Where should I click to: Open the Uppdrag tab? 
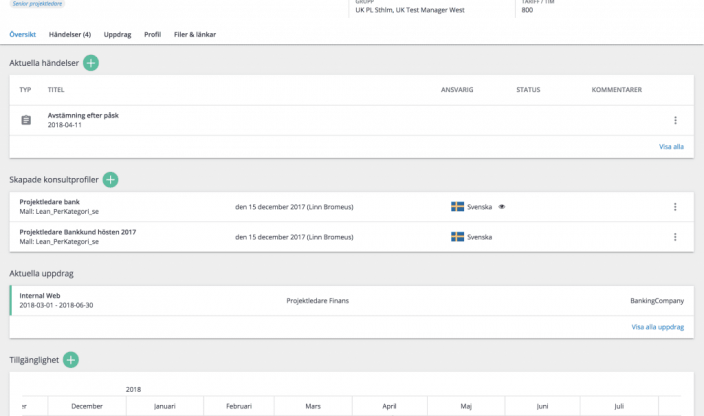117,34
